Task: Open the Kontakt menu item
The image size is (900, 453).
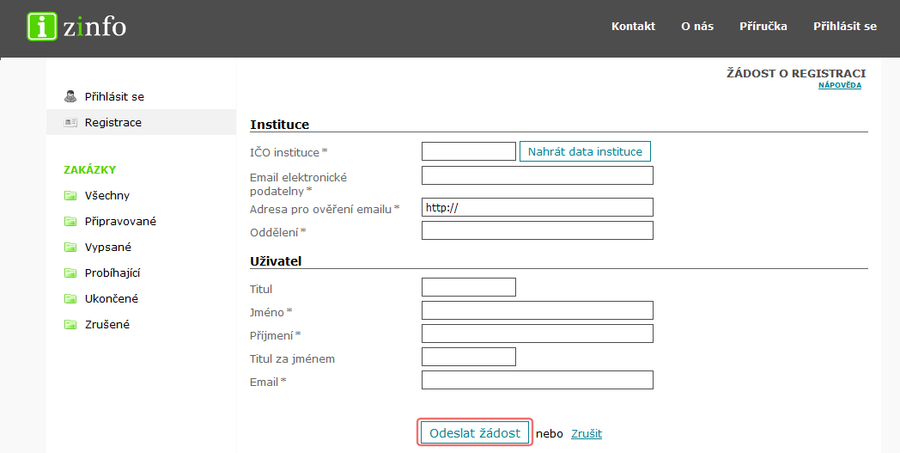Action: coord(633,26)
